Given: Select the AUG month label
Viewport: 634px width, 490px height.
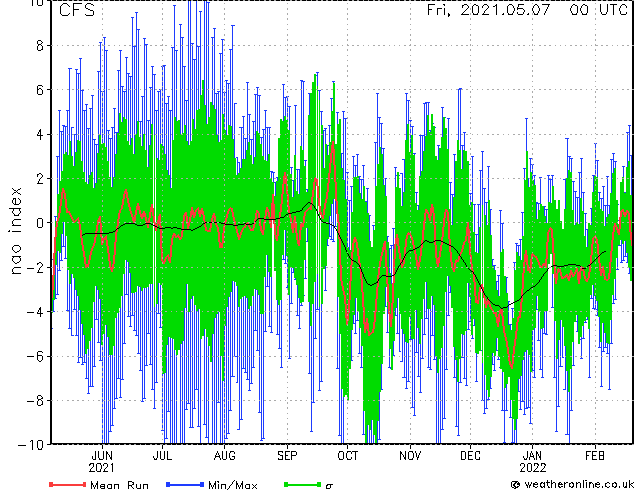Looking at the screenshot, I should point(224,456).
